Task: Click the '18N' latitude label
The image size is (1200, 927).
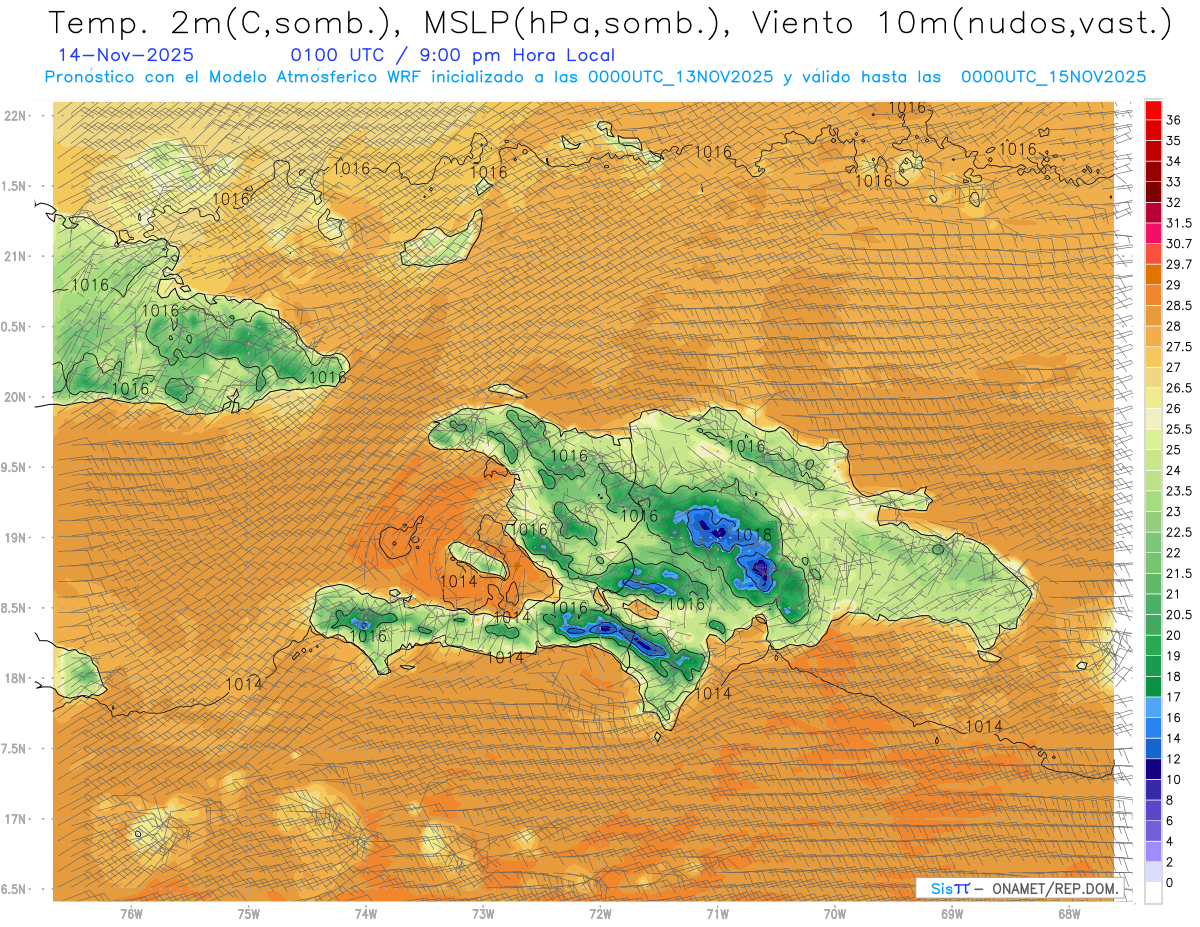Action: [17, 678]
